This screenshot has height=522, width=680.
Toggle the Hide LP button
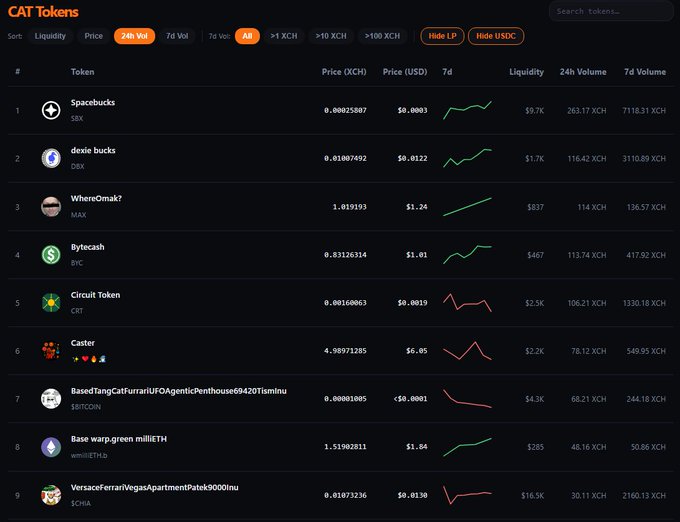tap(442, 36)
